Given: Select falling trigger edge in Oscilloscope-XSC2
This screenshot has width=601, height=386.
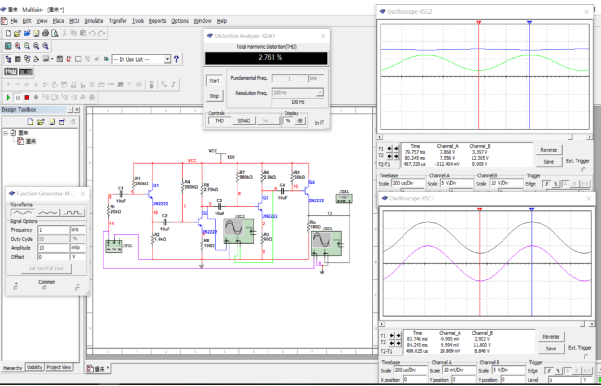Looking at the screenshot, I should 555,184.
